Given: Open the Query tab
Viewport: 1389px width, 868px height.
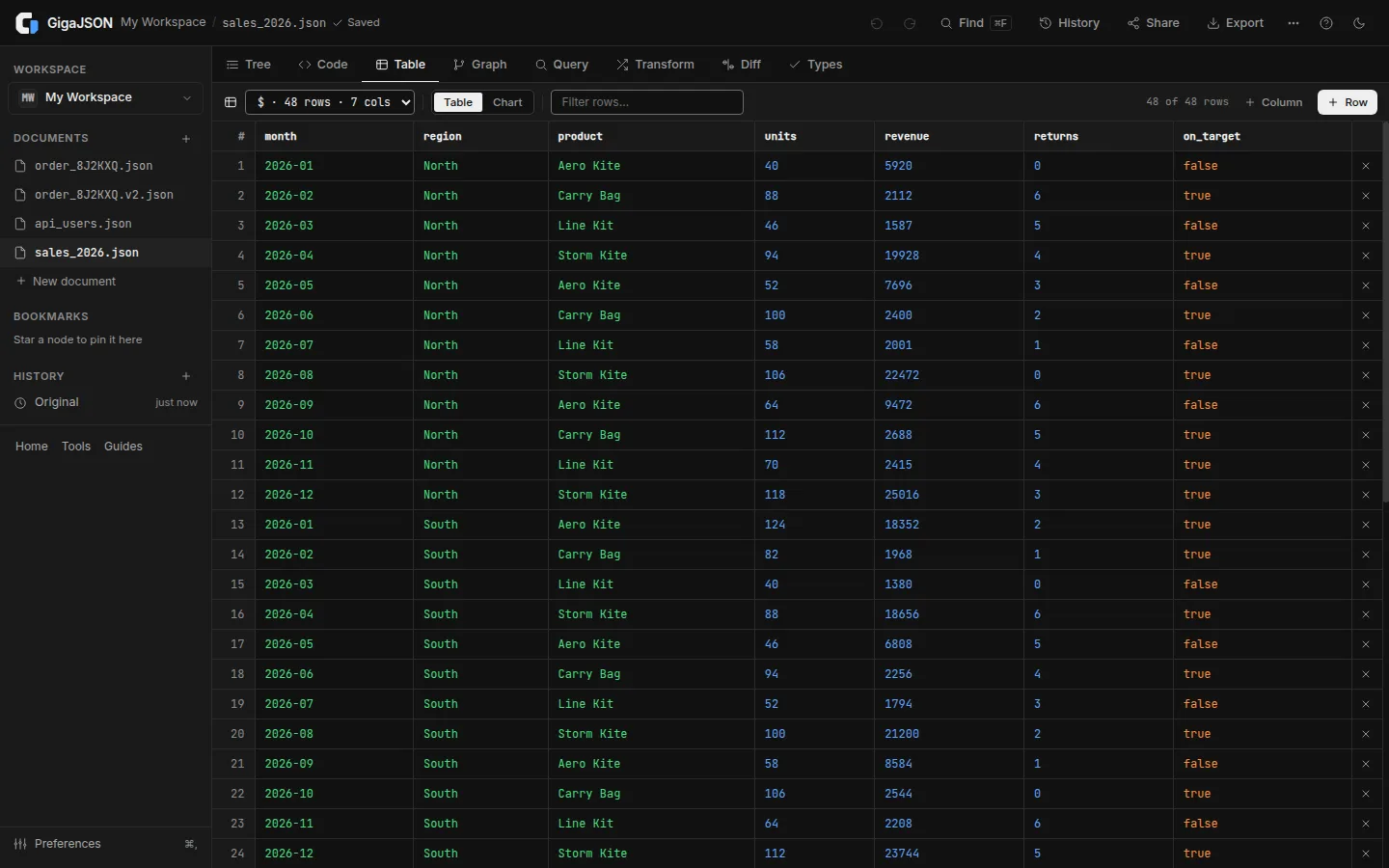Looking at the screenshot, I should click(x=562, y=65).
